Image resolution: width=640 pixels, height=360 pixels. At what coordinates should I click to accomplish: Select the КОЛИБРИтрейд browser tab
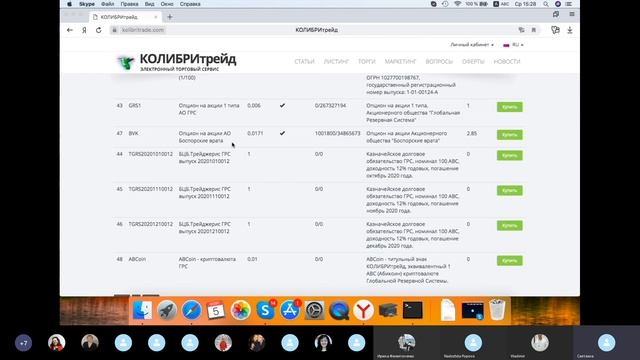pos(125,17)
